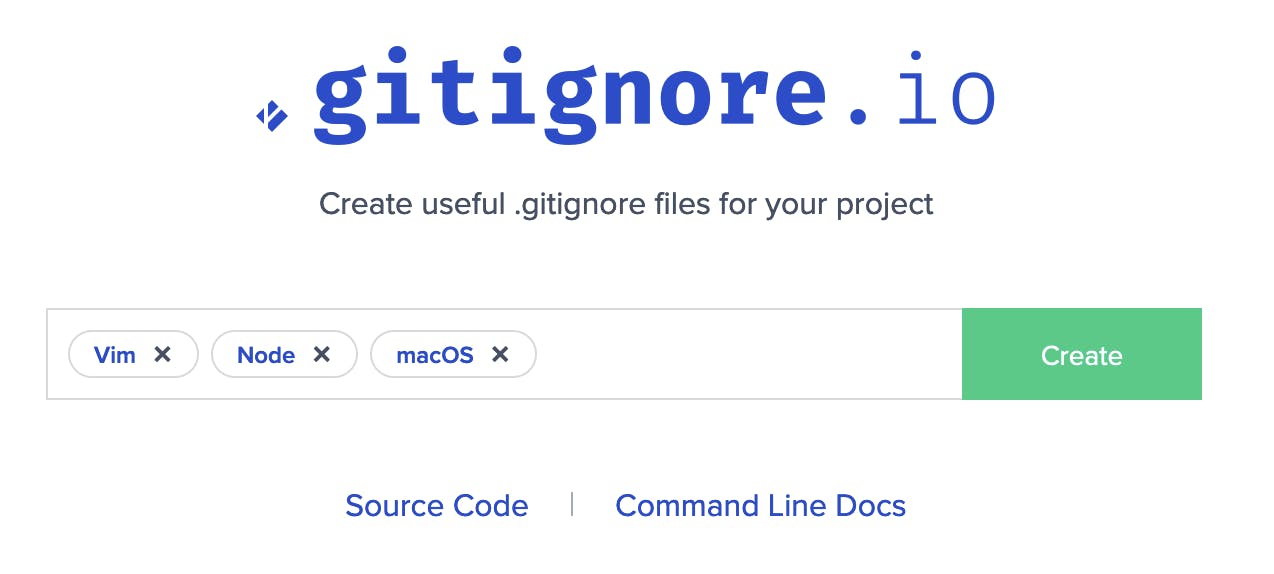Delete the macOS tag using its X
Image resolution: width=1274 pixels, height=574 pixels.
500,354
